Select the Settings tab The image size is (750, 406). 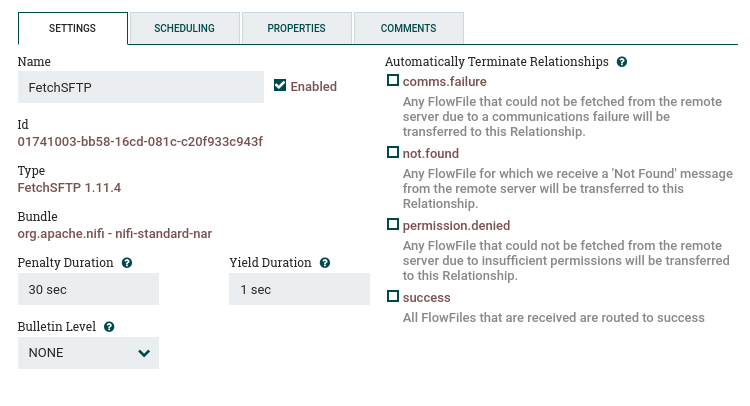click(x=72, y=28)
